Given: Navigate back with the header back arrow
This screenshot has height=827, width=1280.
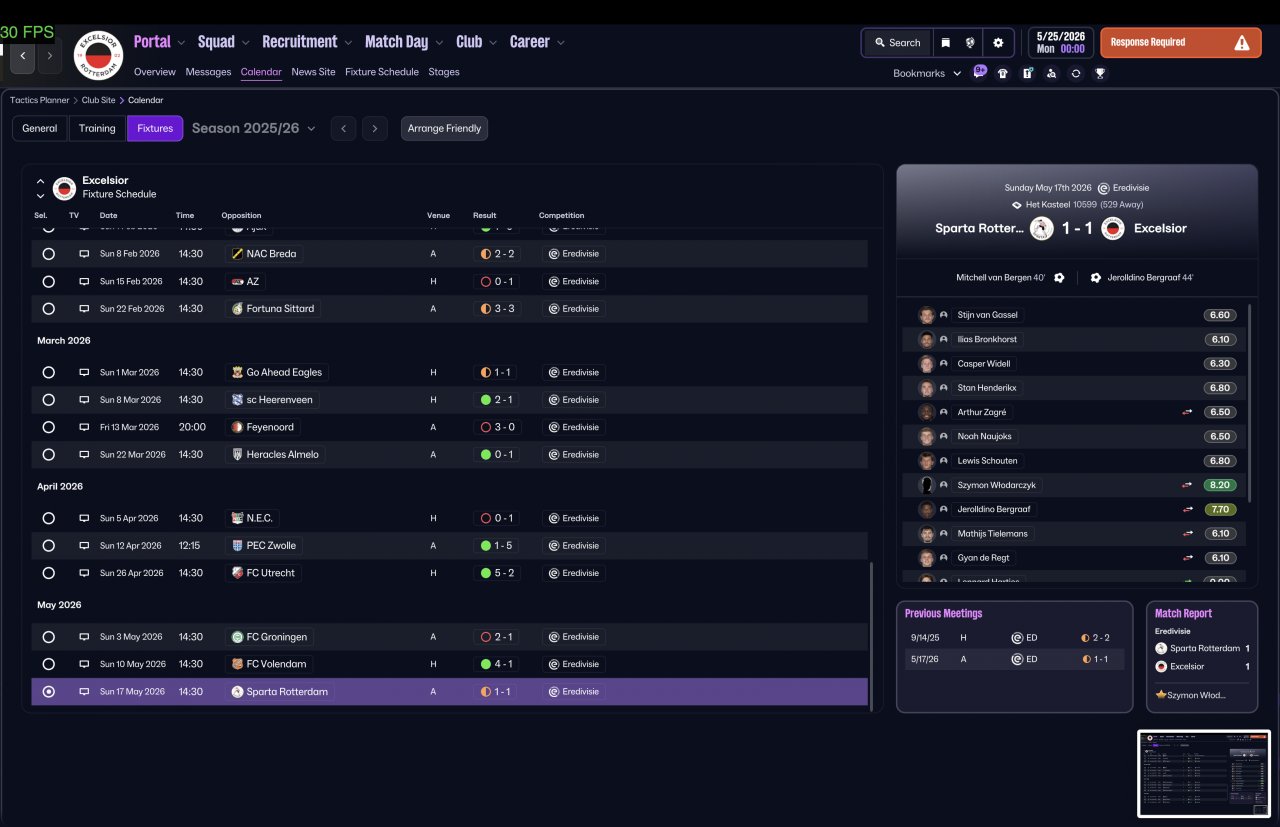Looking at the screenshot, I should tap(23, 56).
